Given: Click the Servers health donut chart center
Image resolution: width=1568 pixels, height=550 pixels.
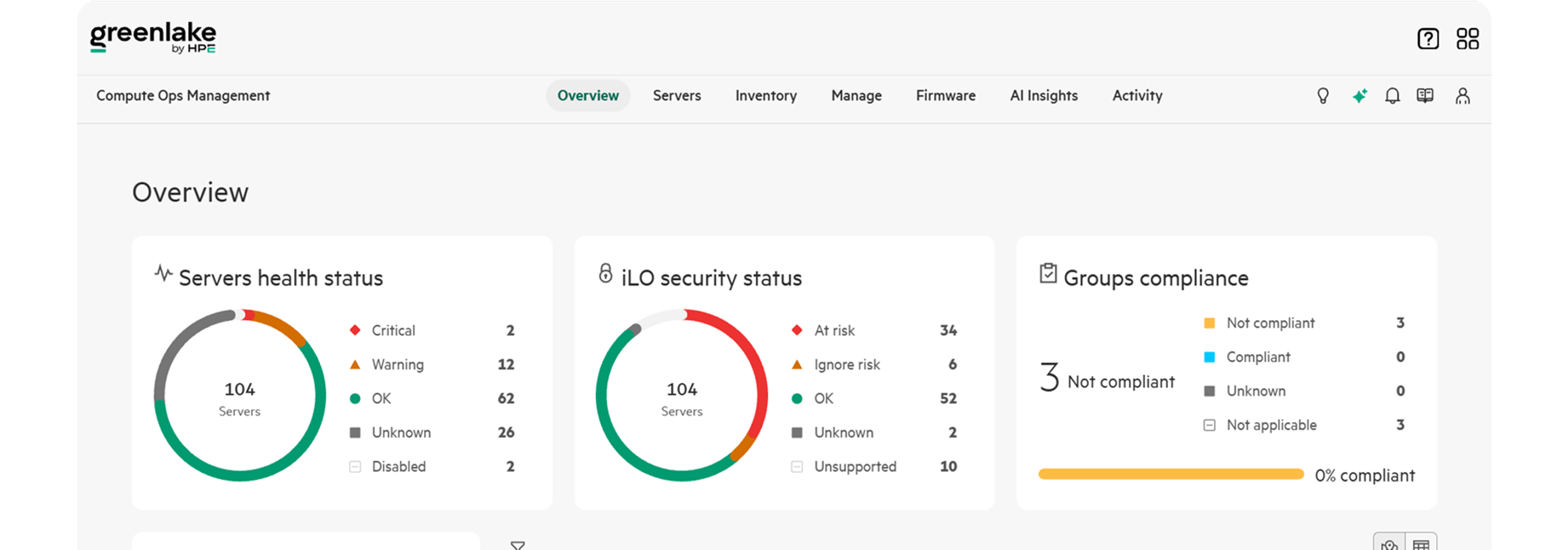Looking at the screenshot, I should (x=240, y=396).
